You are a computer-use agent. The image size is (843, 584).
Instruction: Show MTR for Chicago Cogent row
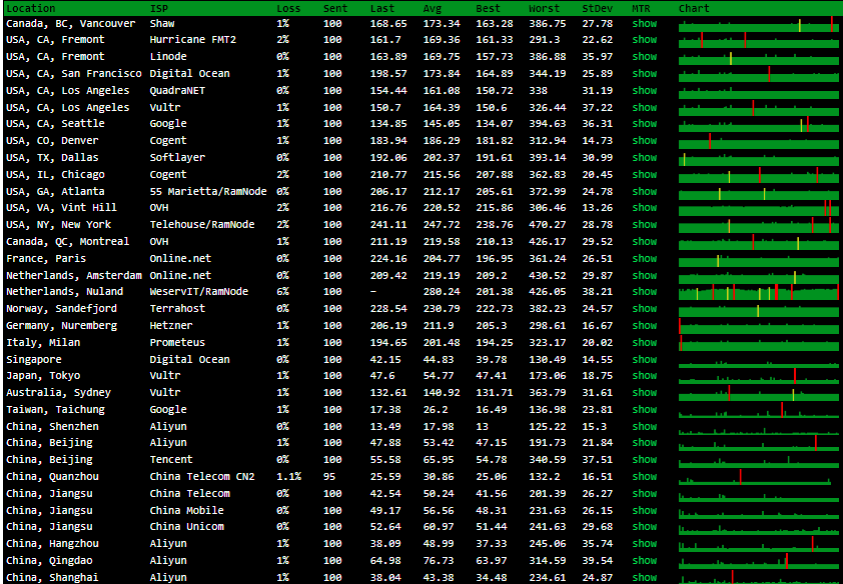pos(644,175)
